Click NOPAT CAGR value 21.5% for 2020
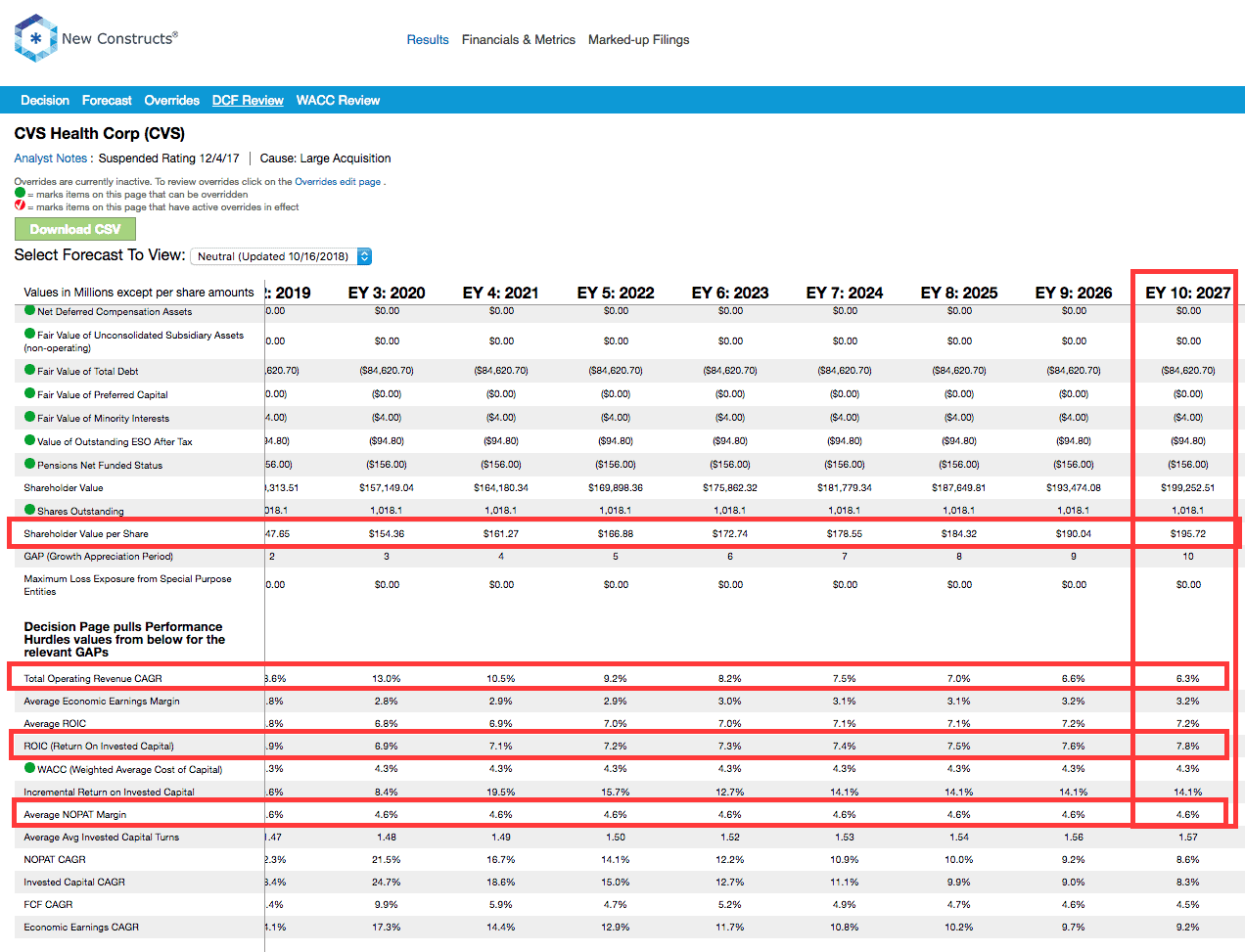Viewport: 1245px width, 952px height. tap(387, 859)
